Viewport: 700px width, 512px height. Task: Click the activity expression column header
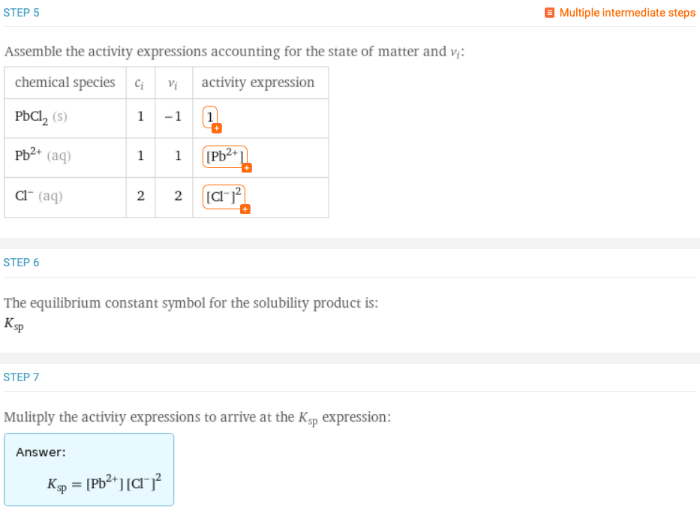coord(258,82)
